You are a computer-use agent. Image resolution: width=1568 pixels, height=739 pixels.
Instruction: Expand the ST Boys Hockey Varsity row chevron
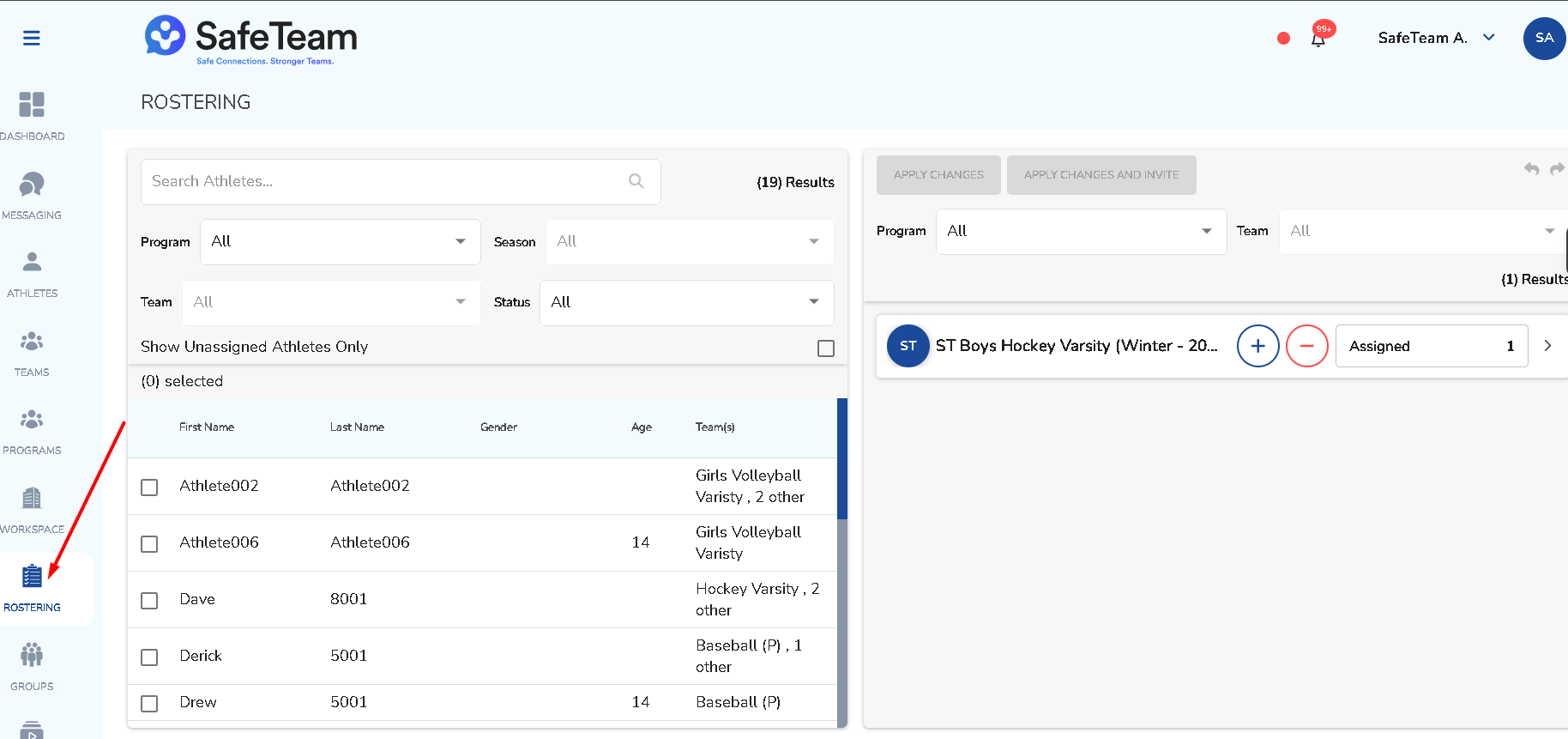click(1547, 346)
